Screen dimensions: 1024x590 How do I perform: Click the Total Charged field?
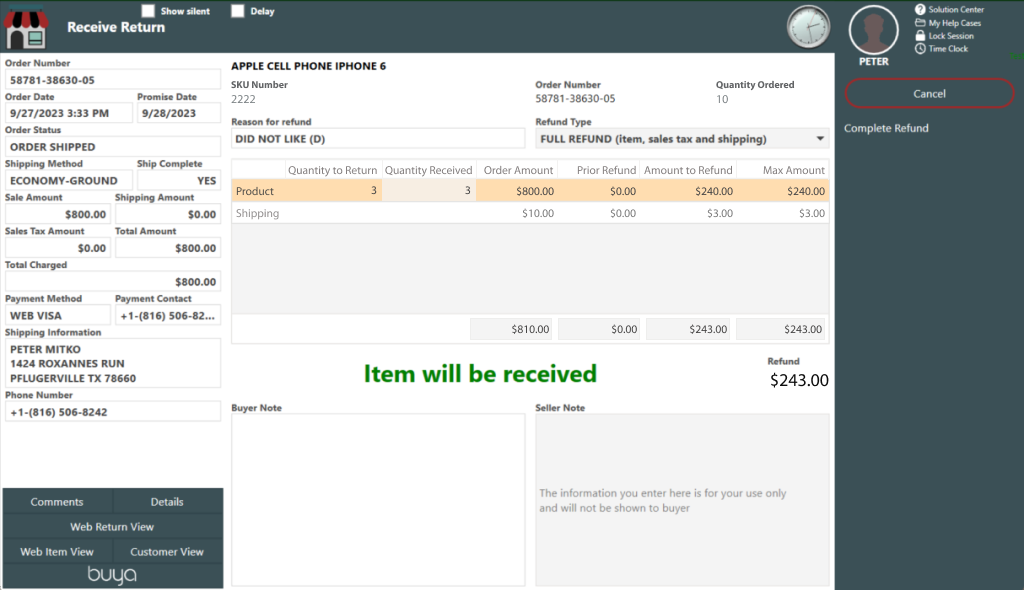(x=113, y=282)
